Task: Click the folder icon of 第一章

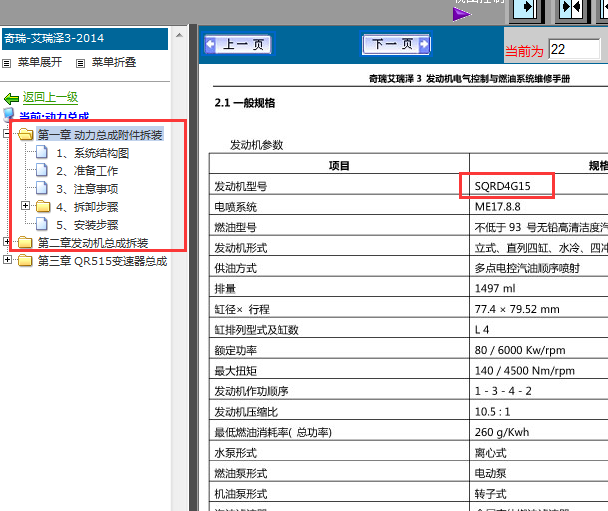Action: click(25, 134)
